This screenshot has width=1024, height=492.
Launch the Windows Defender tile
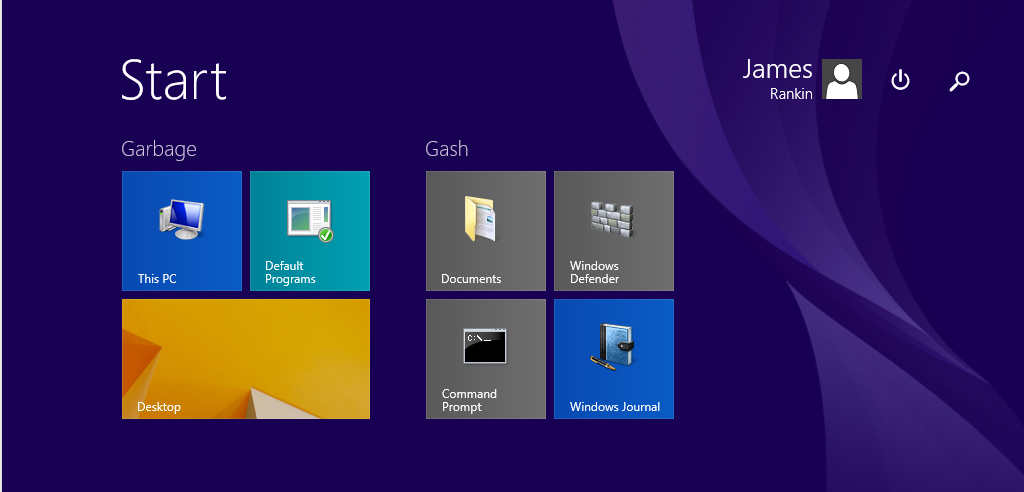[x=613, y=231]
